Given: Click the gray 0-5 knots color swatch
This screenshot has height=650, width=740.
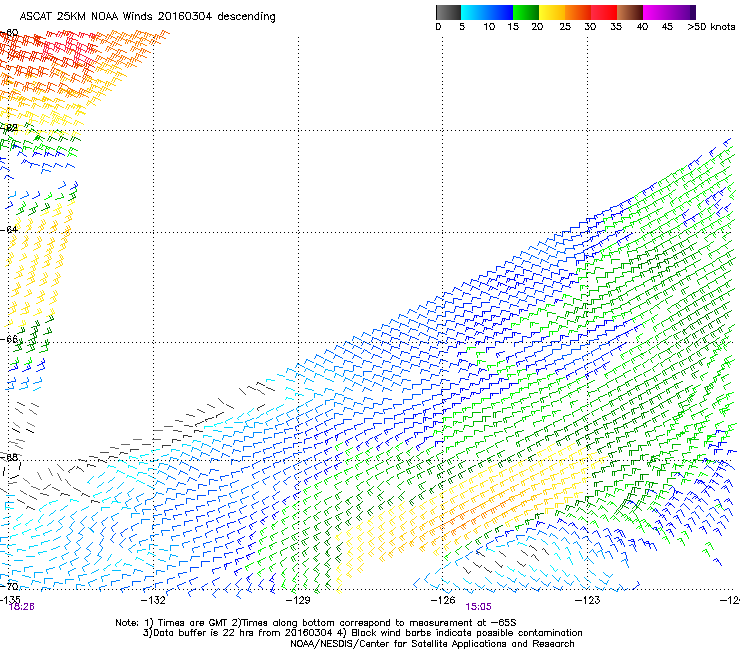Looking at the screenshot, I should tap(448, 12).
